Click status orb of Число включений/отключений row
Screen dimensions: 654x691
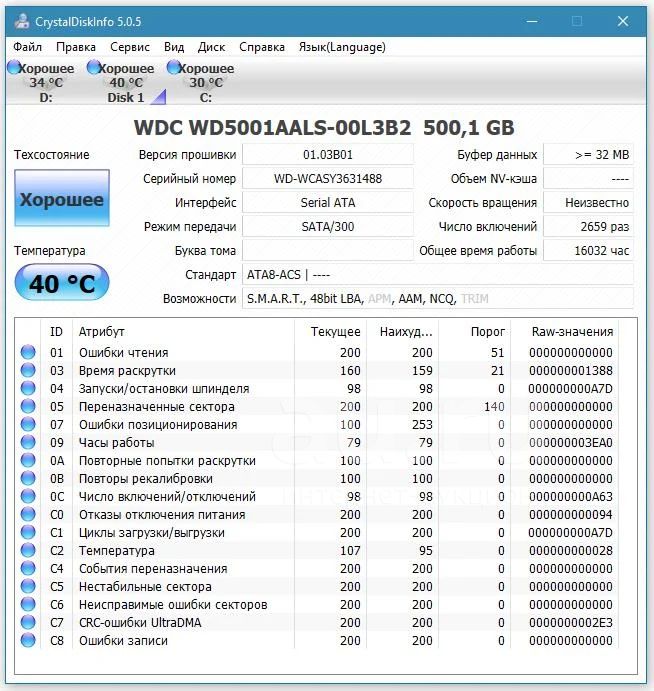(x=28, y=496)
